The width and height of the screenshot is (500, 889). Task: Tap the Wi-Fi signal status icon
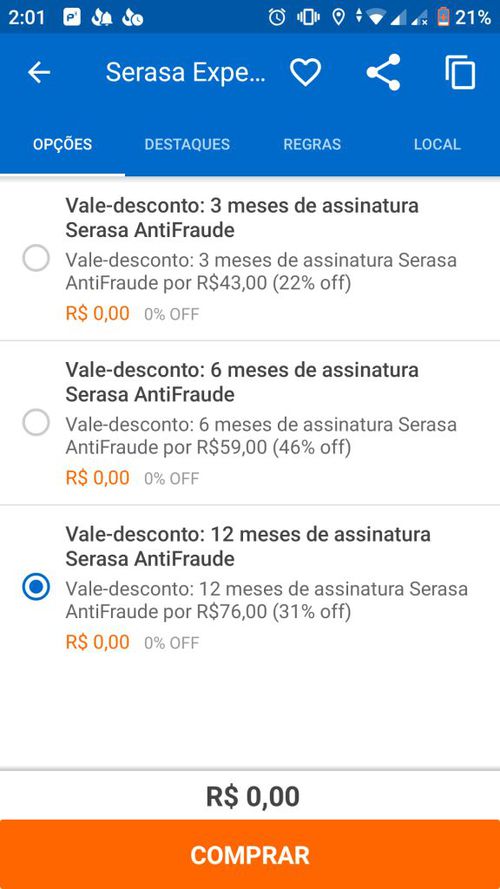pyautogui.click(x=375, y=18)
